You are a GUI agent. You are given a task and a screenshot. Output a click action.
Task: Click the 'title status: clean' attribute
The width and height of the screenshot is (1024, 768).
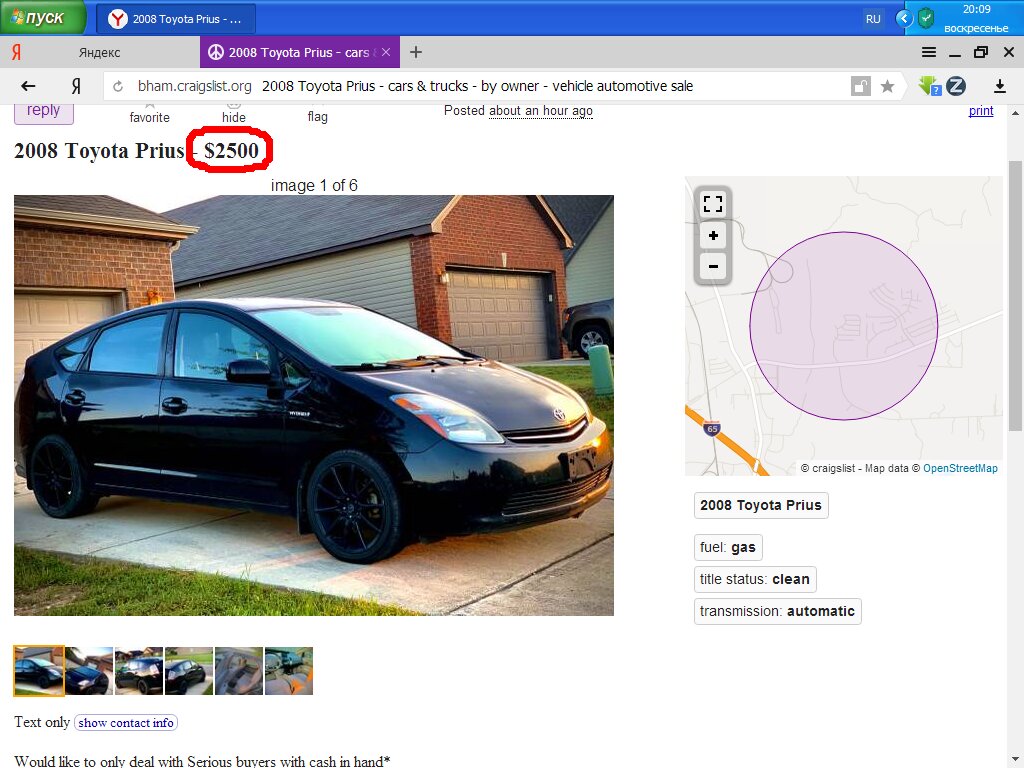click(755, 579)
